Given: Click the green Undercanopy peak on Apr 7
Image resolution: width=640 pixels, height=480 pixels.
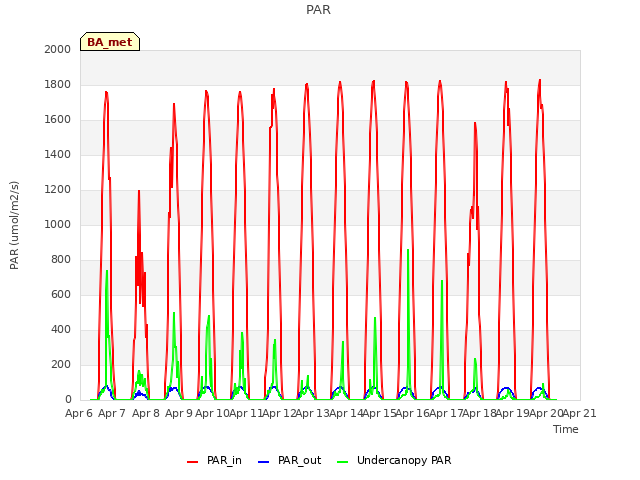Looking at the screenshot, I should point(107,271).
